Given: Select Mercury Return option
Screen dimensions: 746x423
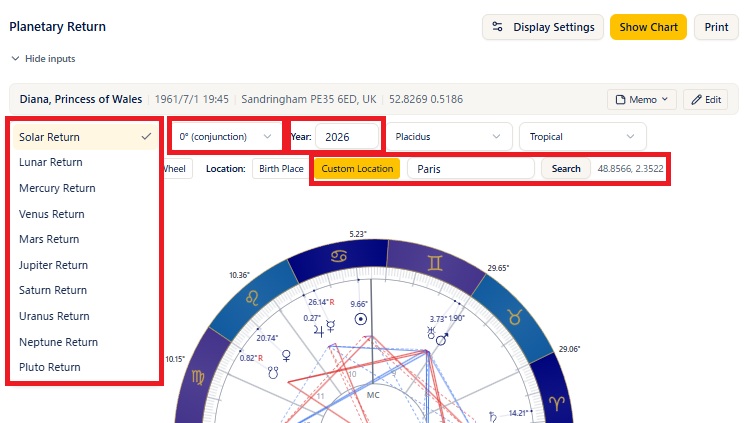Looking at the screenshot, I should 85,188.
